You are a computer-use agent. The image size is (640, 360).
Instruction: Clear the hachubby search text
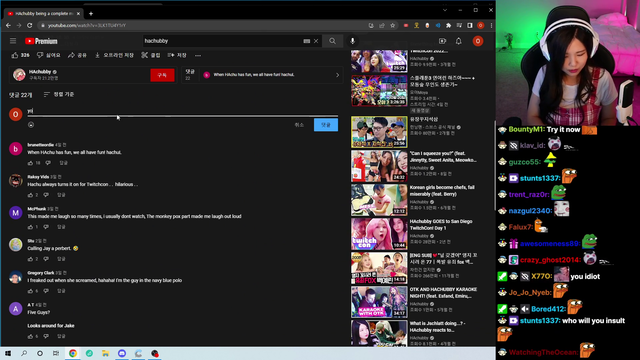point(316,41)
